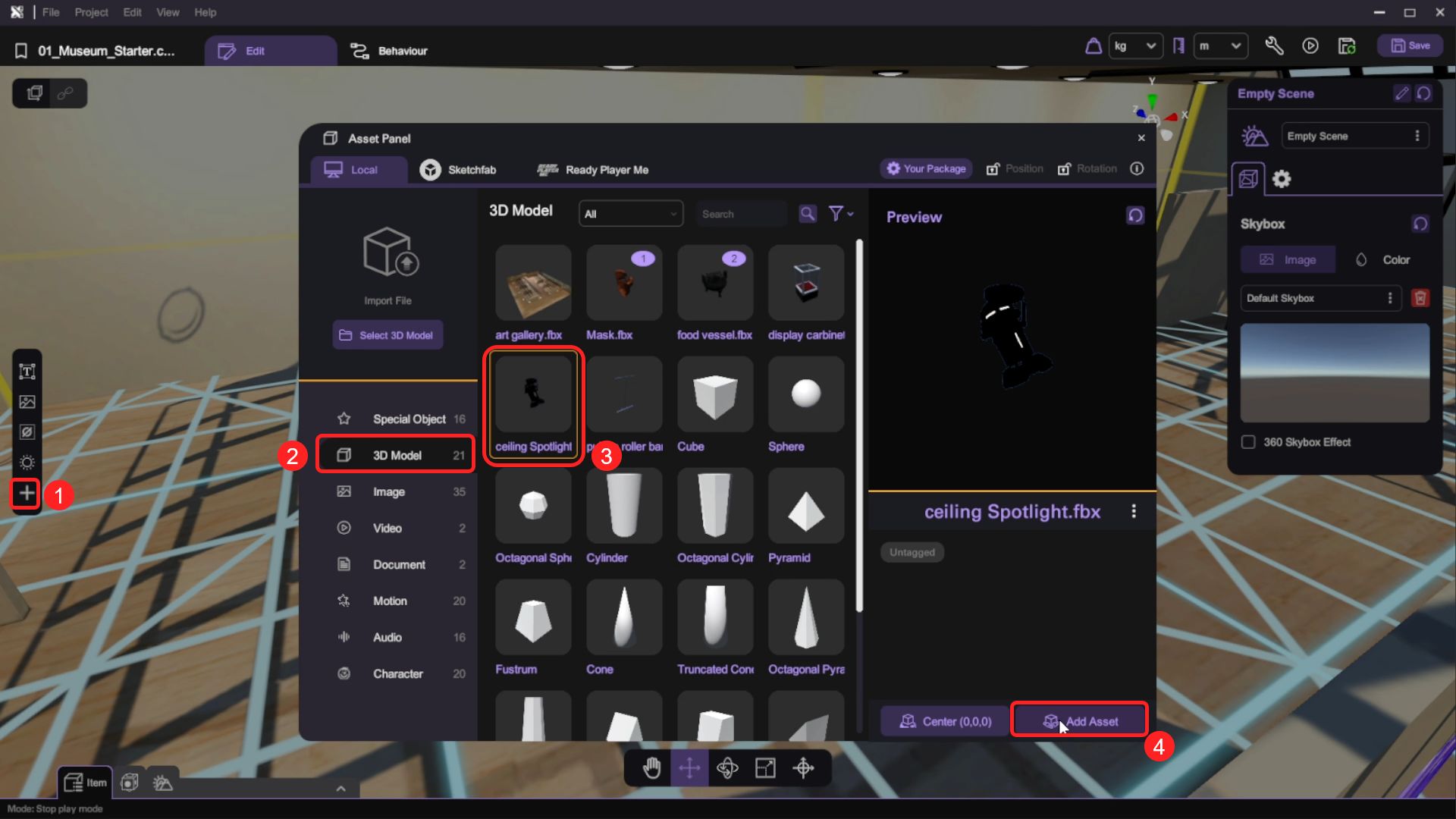Screen dimensions: 1456x819
Task: Open the All category filter dropdown
Action: click(630, 214)
